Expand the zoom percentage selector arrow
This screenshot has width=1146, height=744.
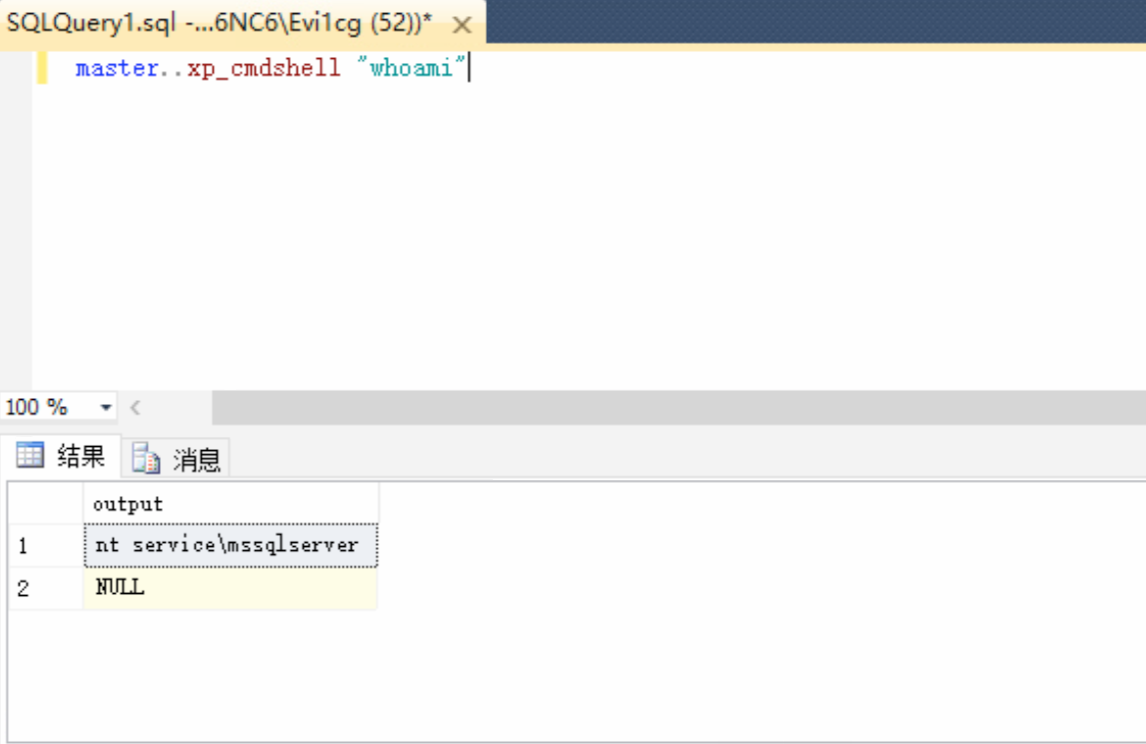[105, 406]
